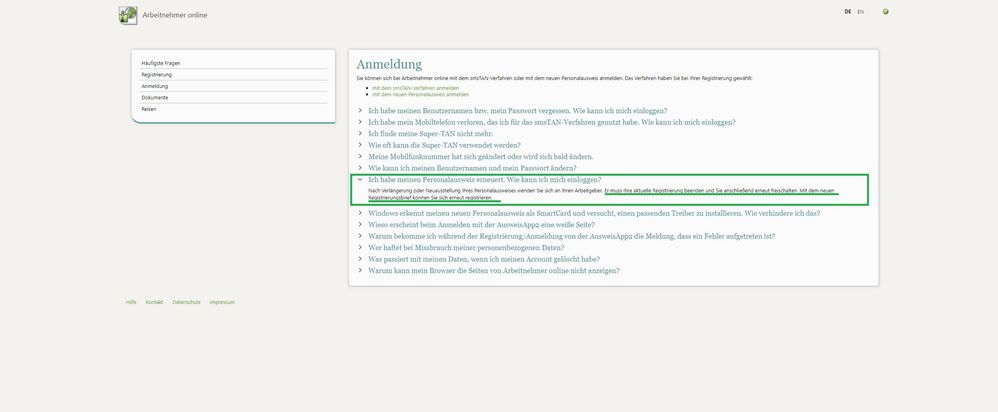Open Datenschutz footer link
Image resolution: width=998 pixels, height=412 pixels.
pos(186,301)
